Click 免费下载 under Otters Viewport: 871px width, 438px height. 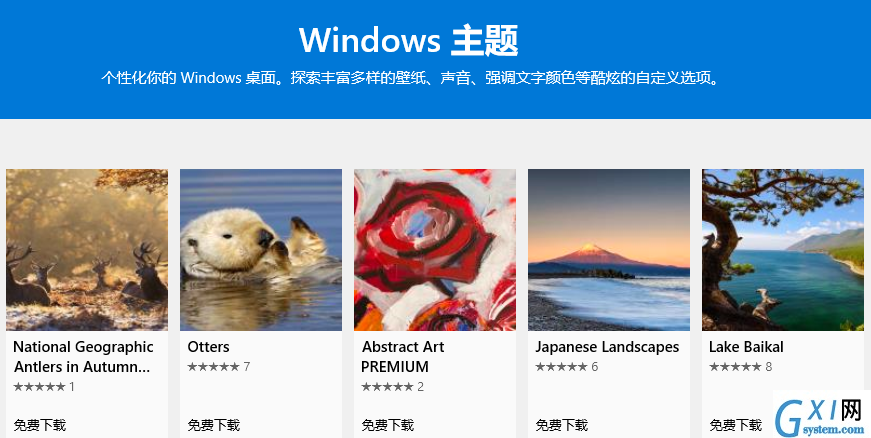click(213, 425)
